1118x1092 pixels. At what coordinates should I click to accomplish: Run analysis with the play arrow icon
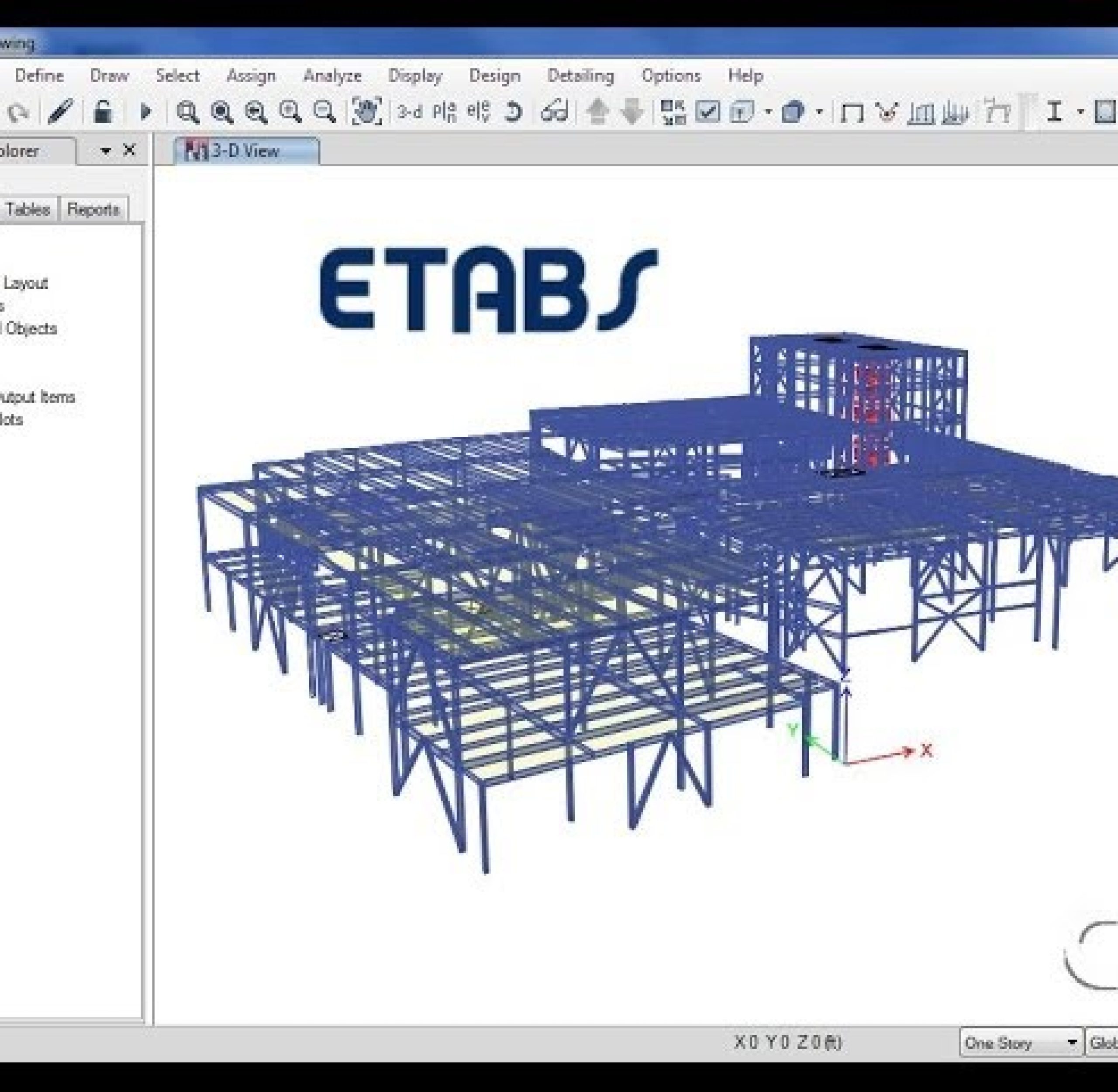(x=145, y=111)
